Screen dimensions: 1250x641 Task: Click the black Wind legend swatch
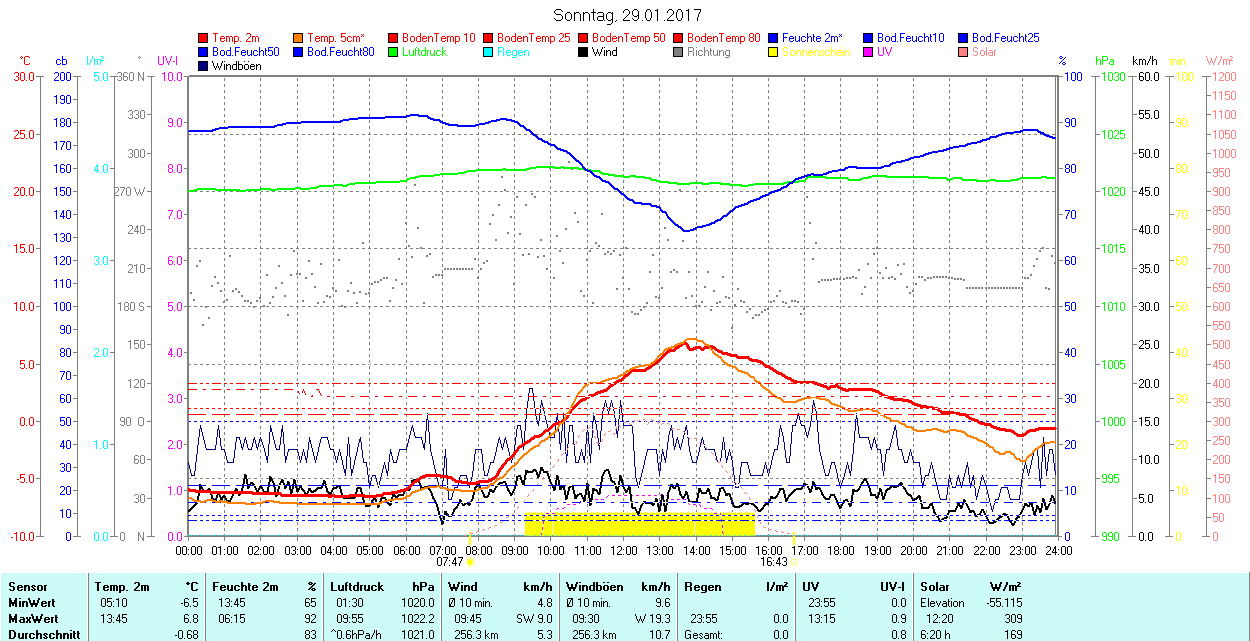click(583, 52)
